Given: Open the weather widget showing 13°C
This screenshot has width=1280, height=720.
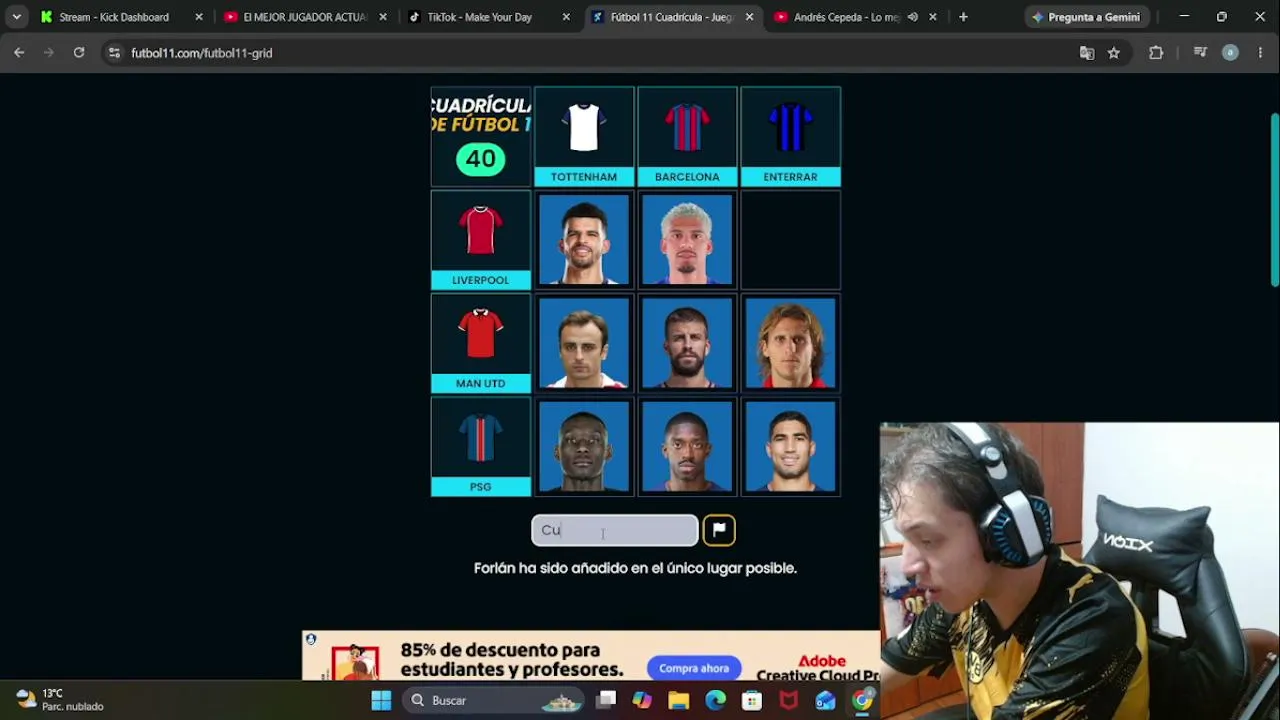Looking at the screenshot, I should click(60, 700).
